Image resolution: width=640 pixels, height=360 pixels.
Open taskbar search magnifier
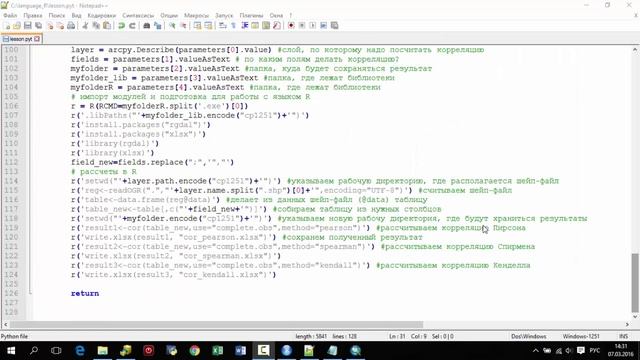pyautogui.click(x=34, y=351)
